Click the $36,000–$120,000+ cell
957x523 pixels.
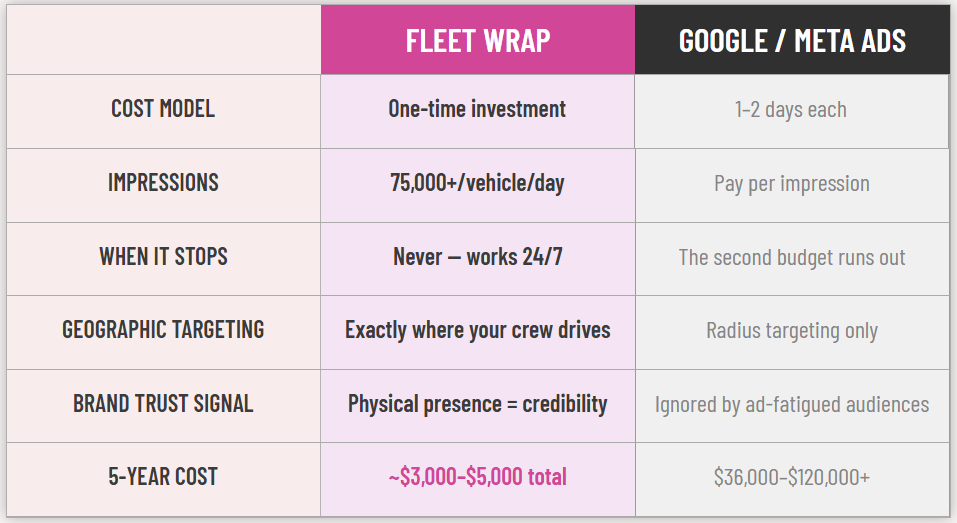point(791,478)
